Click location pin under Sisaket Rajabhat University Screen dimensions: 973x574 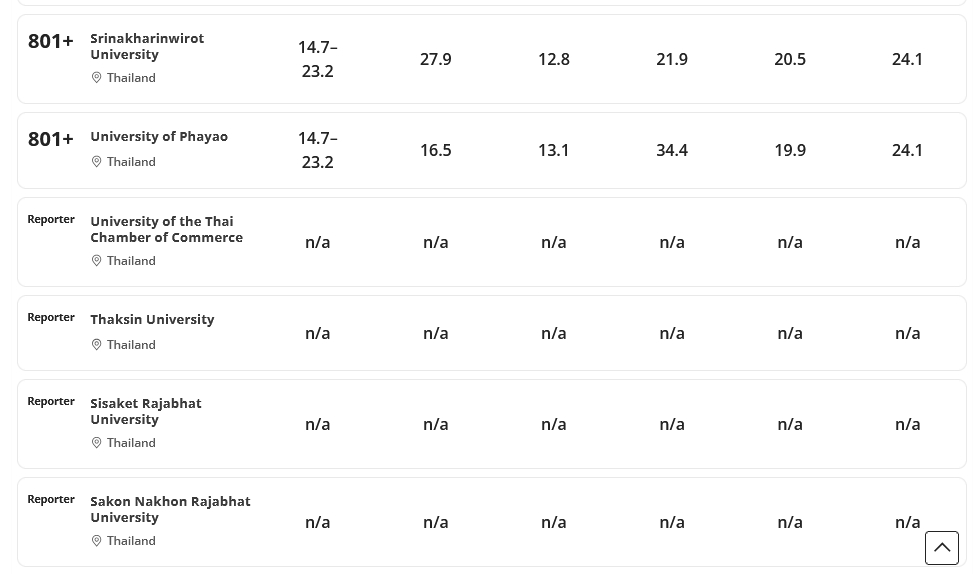pos(97,443)
